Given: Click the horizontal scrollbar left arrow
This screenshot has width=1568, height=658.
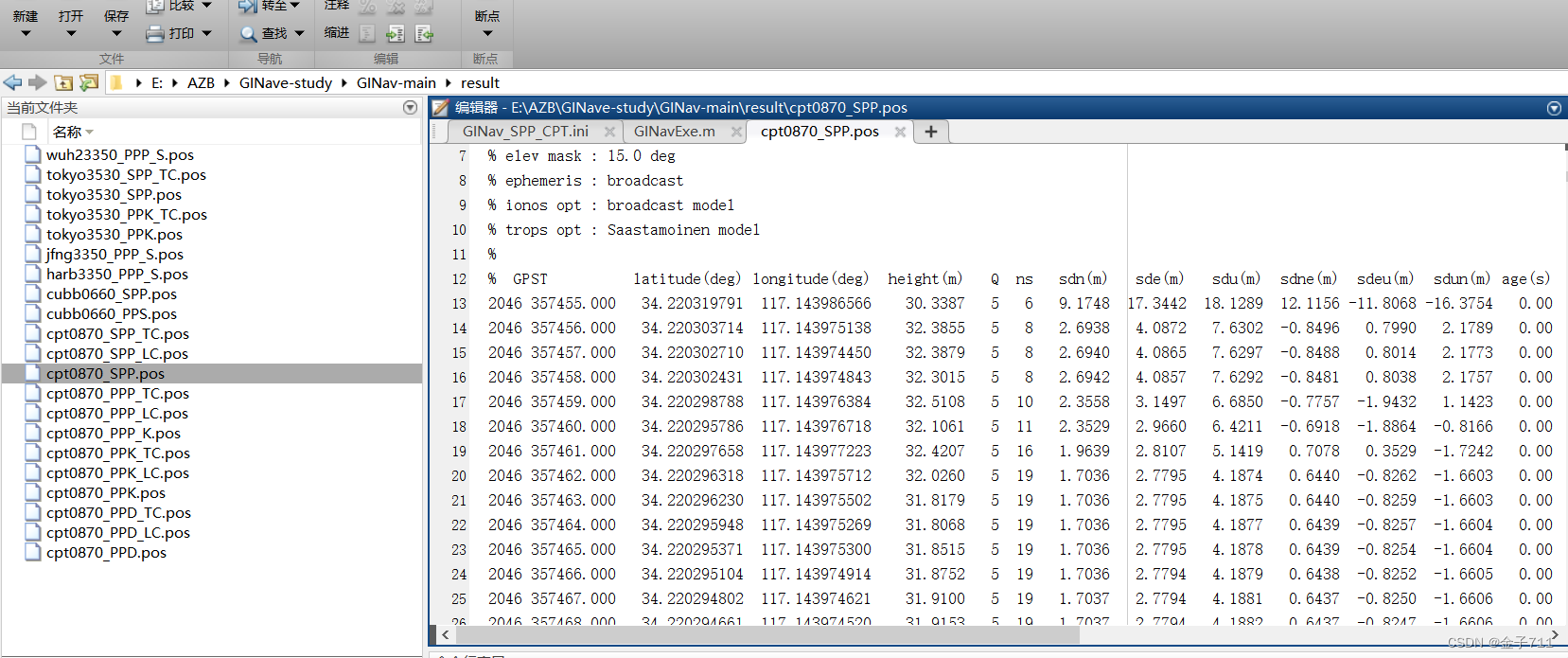Looking at the screenshot, I should coord(445,634).
